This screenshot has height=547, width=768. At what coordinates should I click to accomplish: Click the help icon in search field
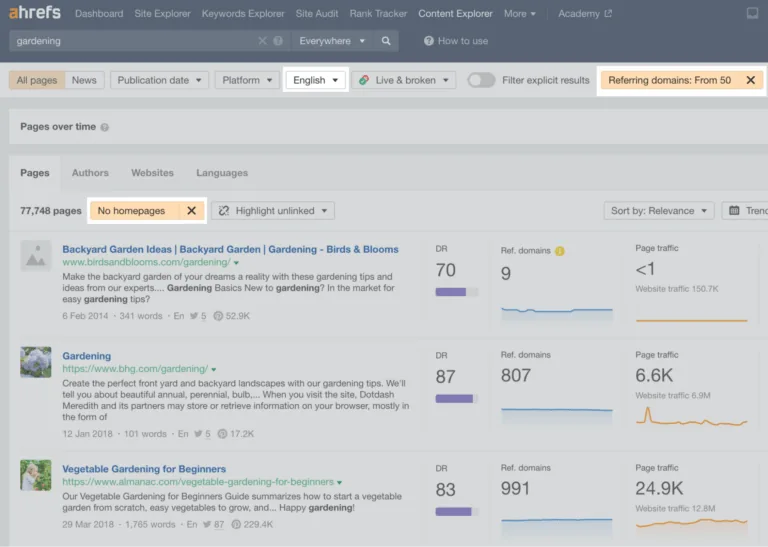point(278,41)
